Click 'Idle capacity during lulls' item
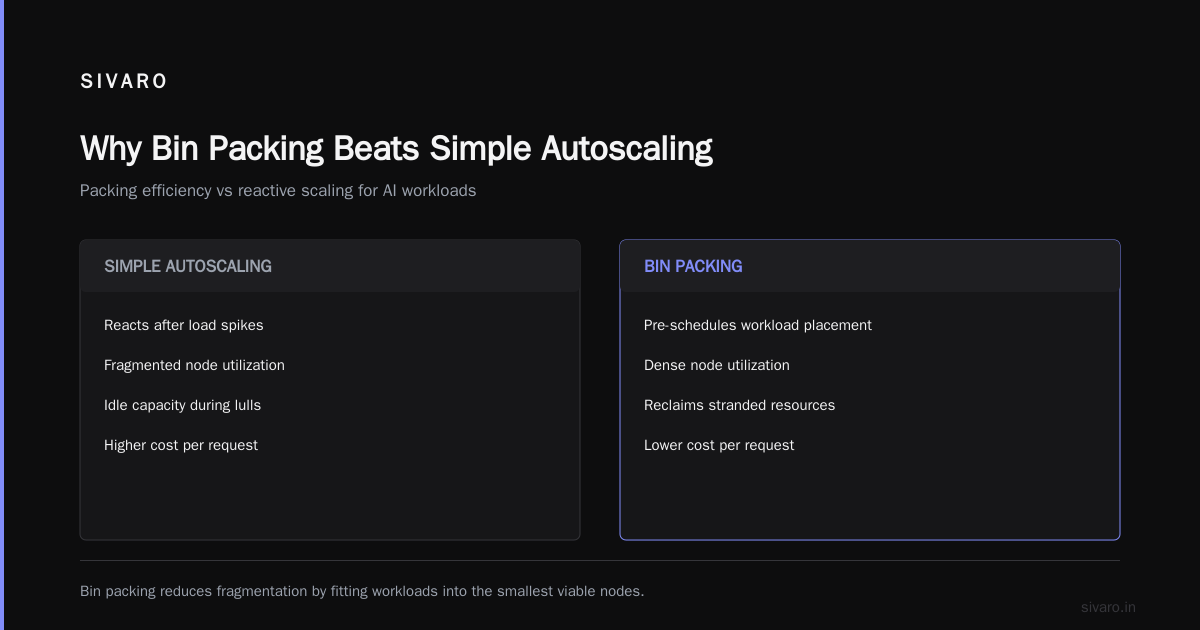 [x=182, y=405]
